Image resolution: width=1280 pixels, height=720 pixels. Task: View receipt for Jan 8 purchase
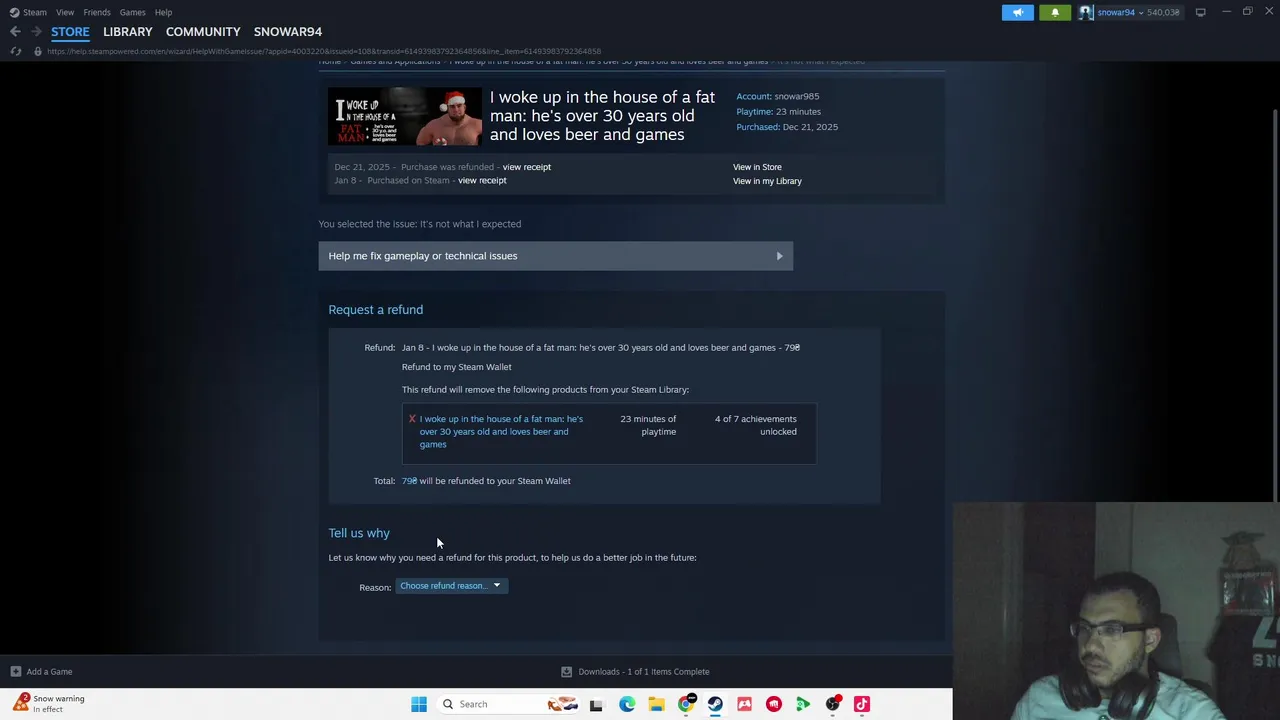pyautogui.click(x=482, y=181)
